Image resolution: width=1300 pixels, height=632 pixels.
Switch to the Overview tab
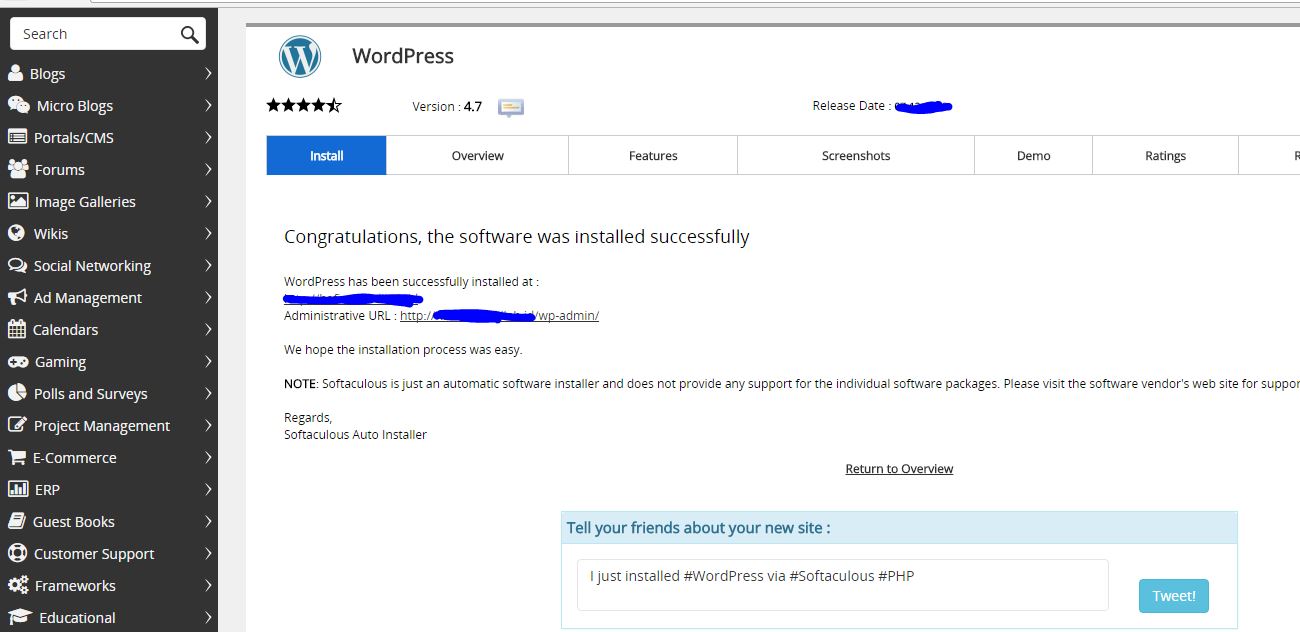(x=477, y=156)
